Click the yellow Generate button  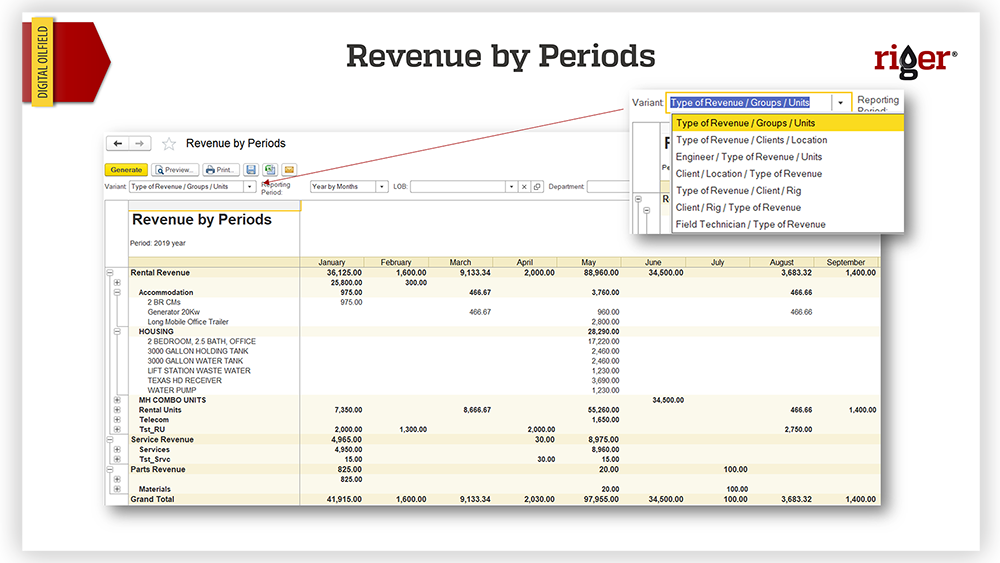point(126,170)
